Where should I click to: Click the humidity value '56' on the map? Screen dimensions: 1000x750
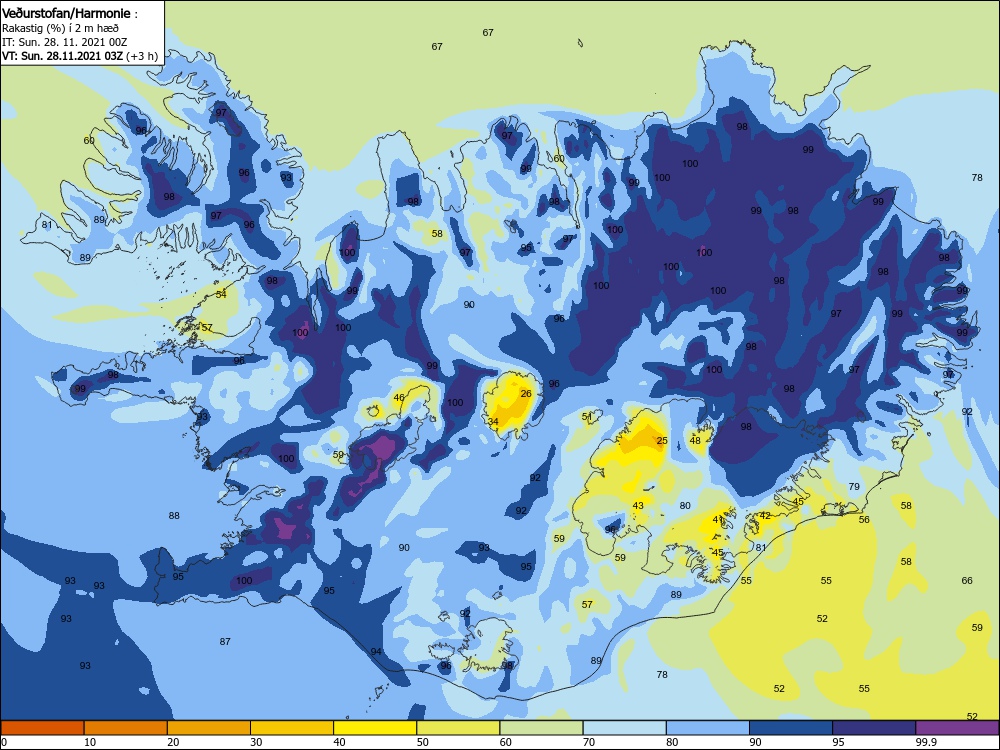pyautogui.click(x=864, y=520)
